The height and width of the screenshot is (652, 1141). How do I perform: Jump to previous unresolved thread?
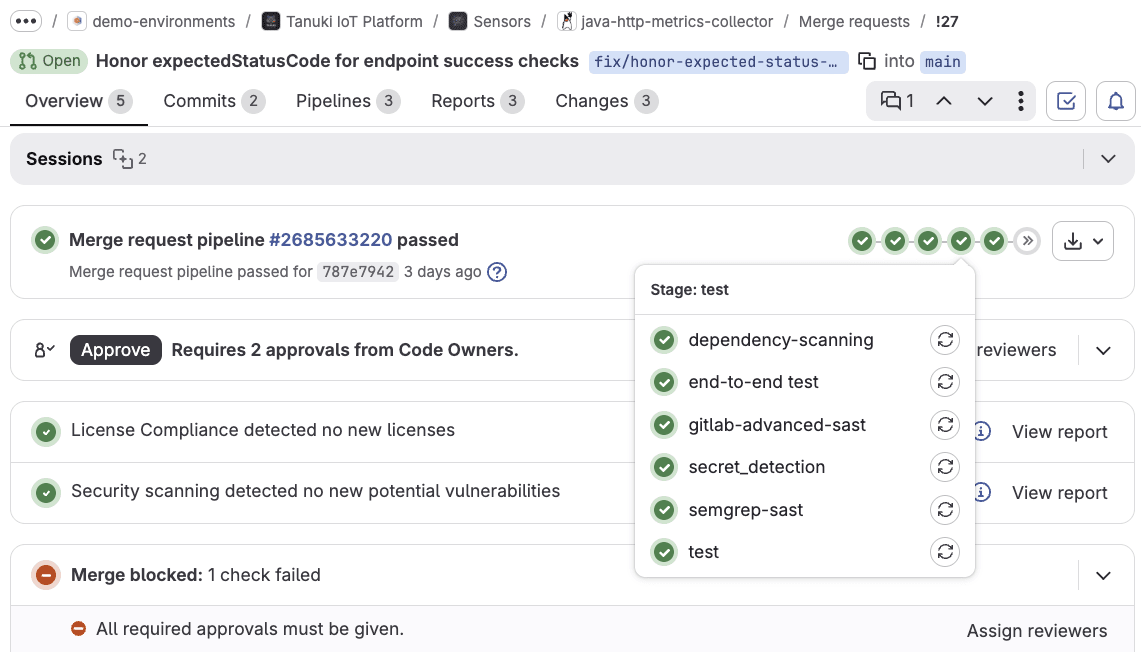coord(943,100)
